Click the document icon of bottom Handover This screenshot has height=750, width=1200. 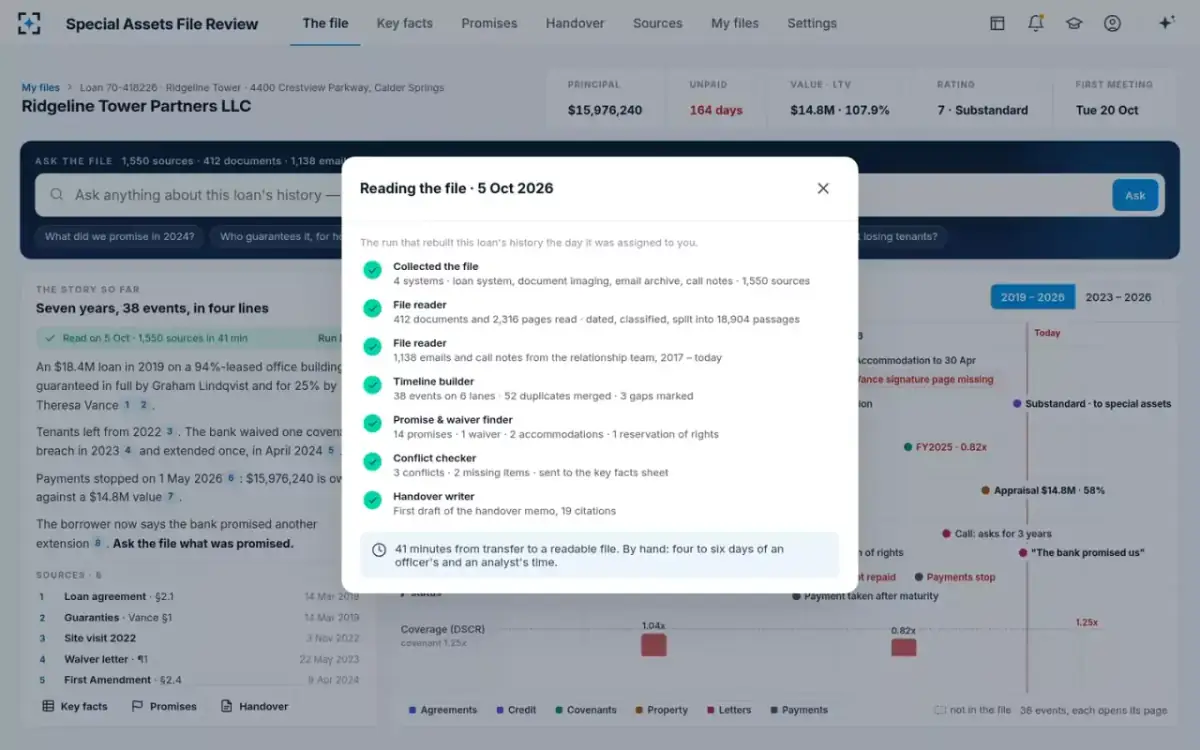(x=226, y=706)
